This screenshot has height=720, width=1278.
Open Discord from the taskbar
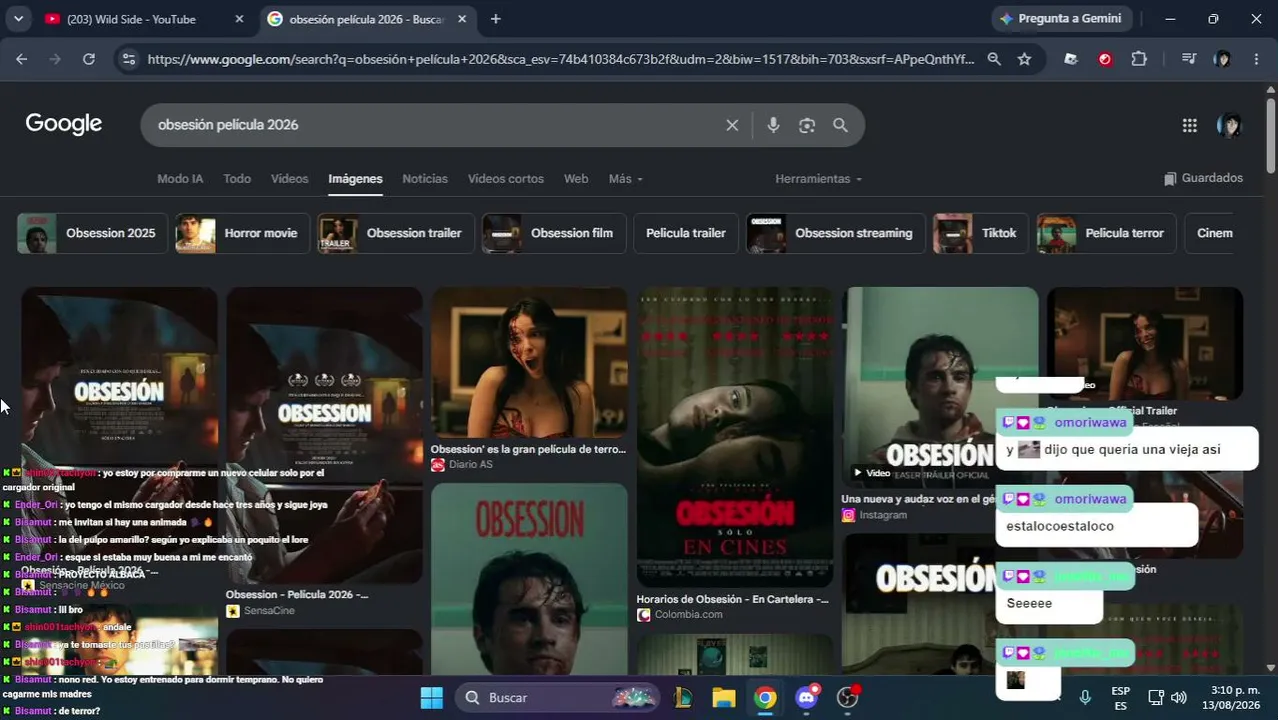pos(806,697)
